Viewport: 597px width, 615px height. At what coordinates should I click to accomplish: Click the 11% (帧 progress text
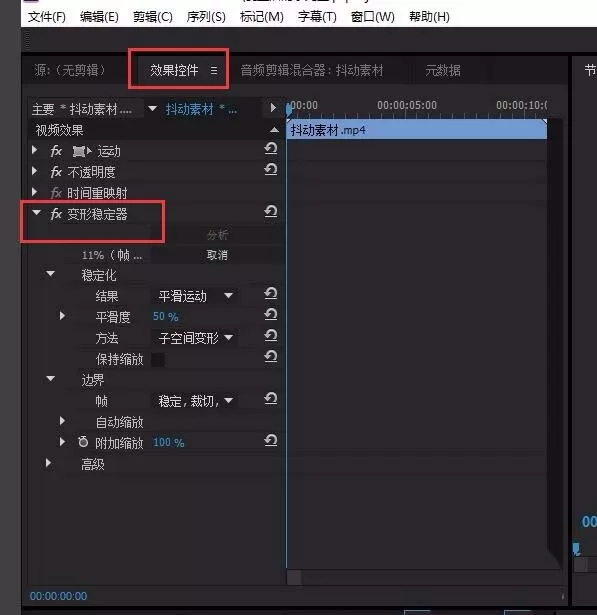pos(112,255)
